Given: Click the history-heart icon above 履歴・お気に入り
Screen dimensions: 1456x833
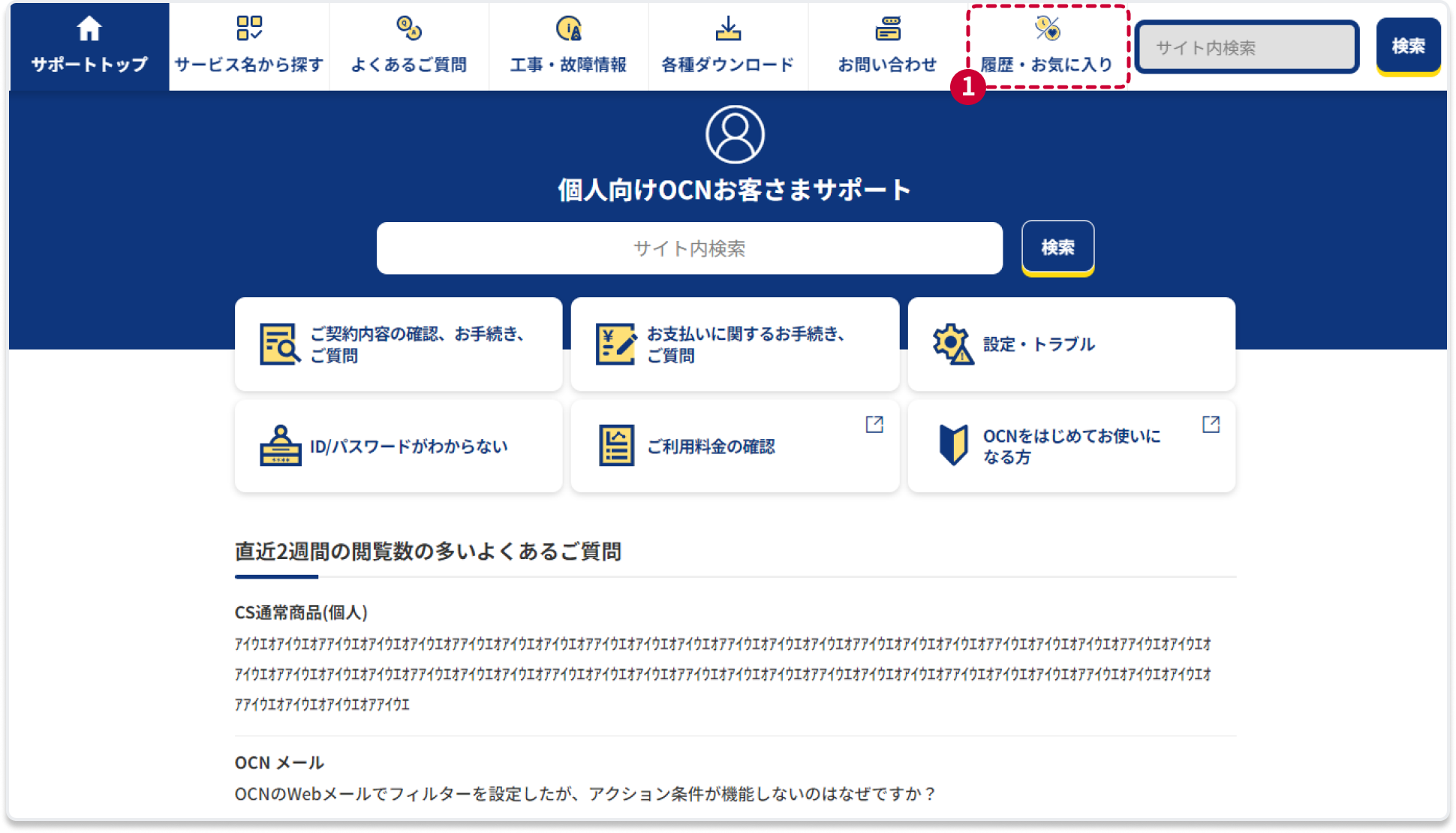Looking at the screenshot, I should [1047, 29].
